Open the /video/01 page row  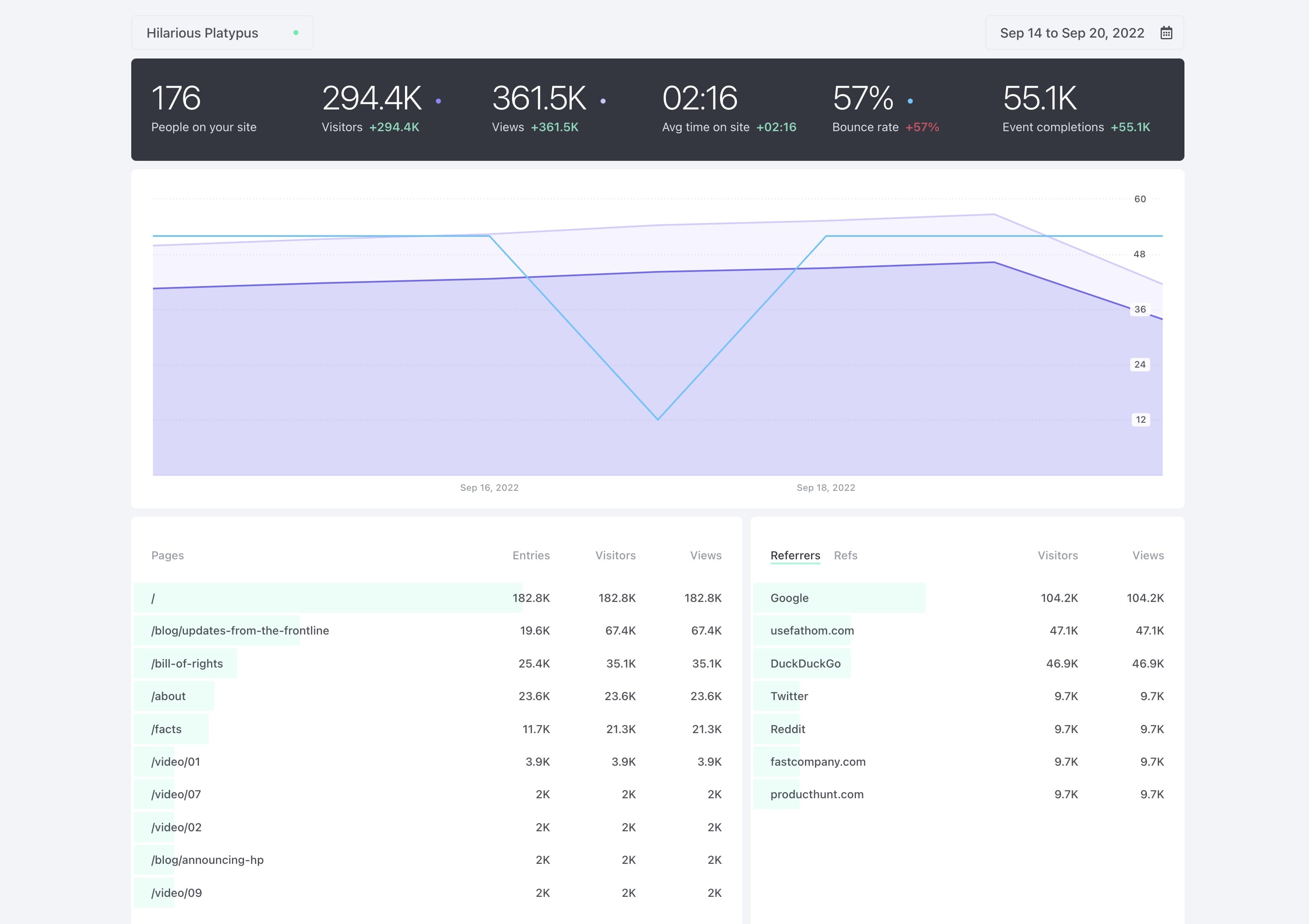click(176, 762)
